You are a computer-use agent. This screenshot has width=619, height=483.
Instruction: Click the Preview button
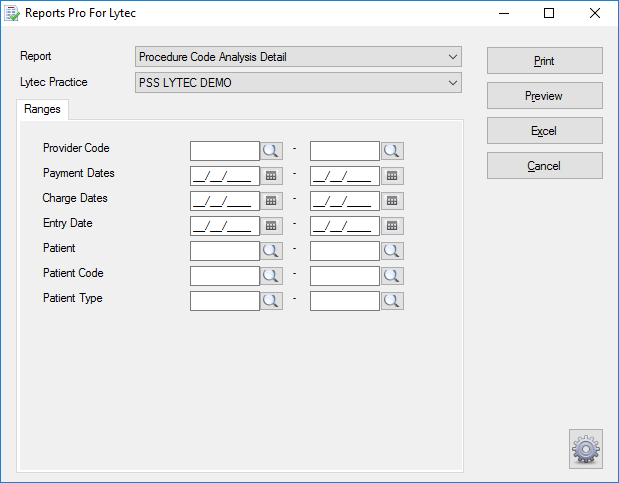tap(545, 96)
